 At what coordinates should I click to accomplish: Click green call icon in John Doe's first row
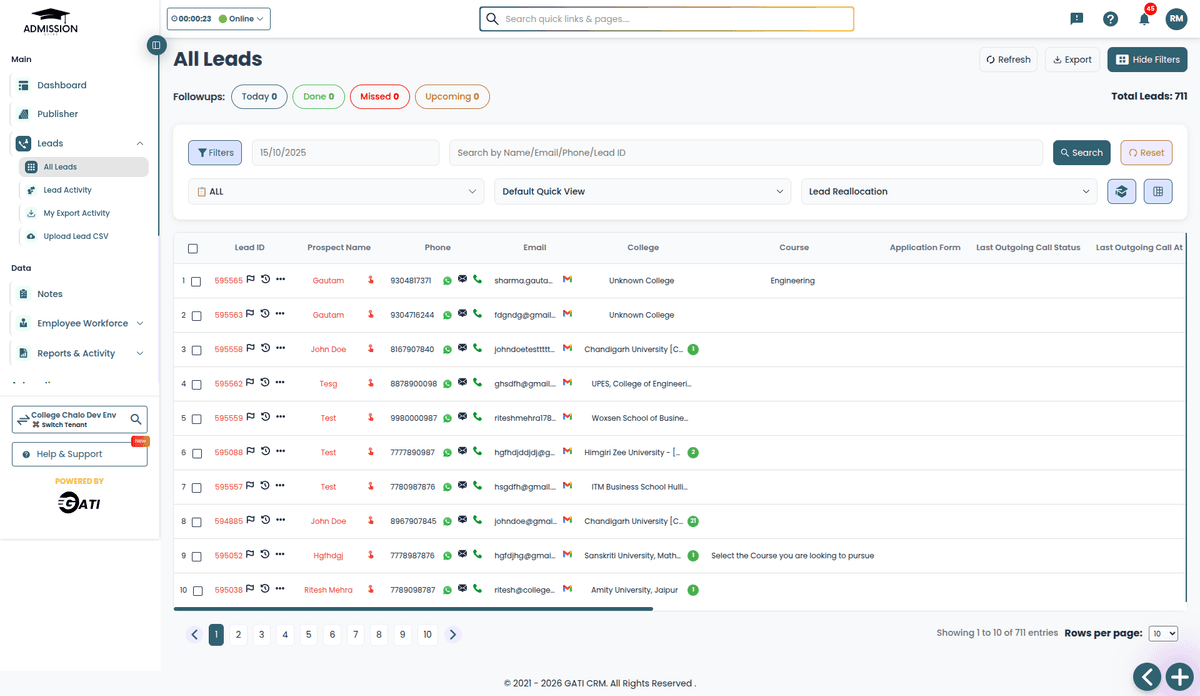click(x=477, y=349)
